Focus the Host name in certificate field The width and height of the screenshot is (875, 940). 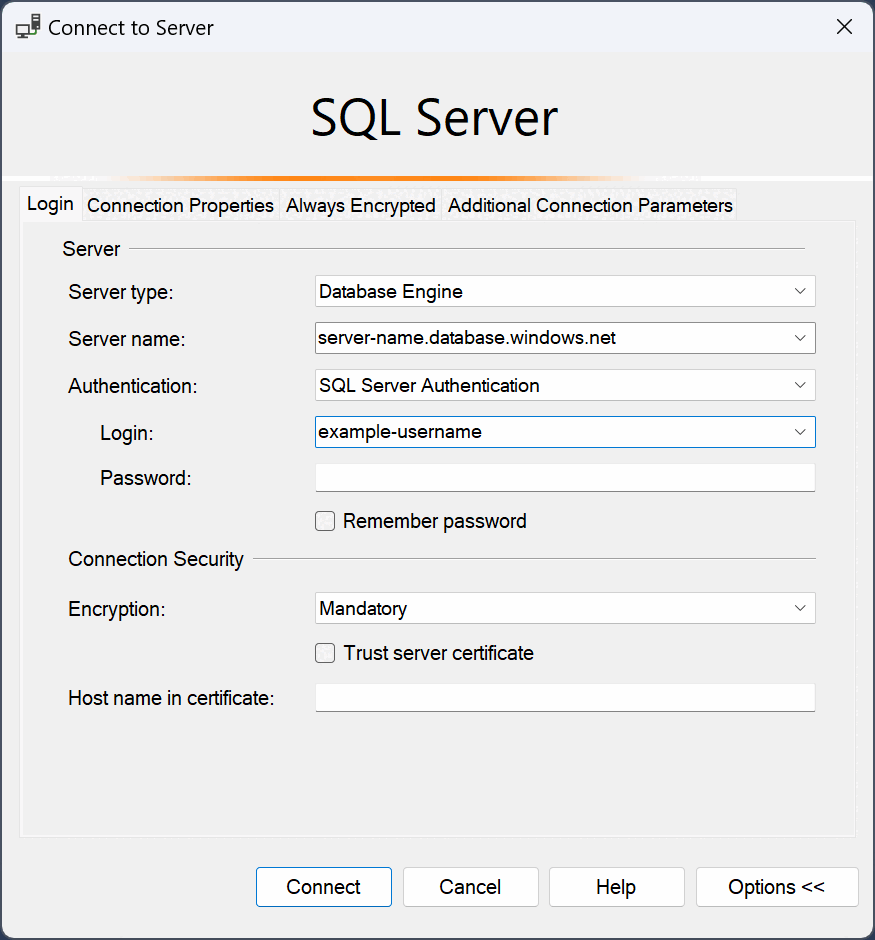click(560, 697)
